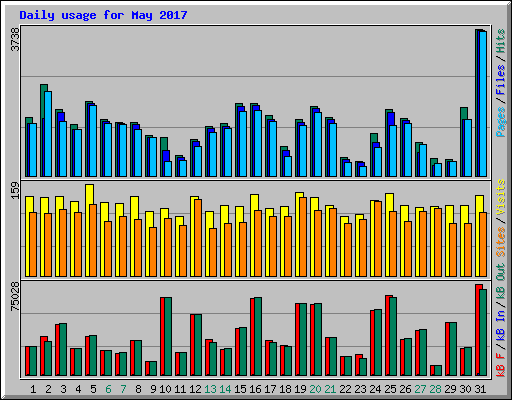Screen dimensions: 512x400
Task: Click green weekend day 6 label
Action: [108, 389]
